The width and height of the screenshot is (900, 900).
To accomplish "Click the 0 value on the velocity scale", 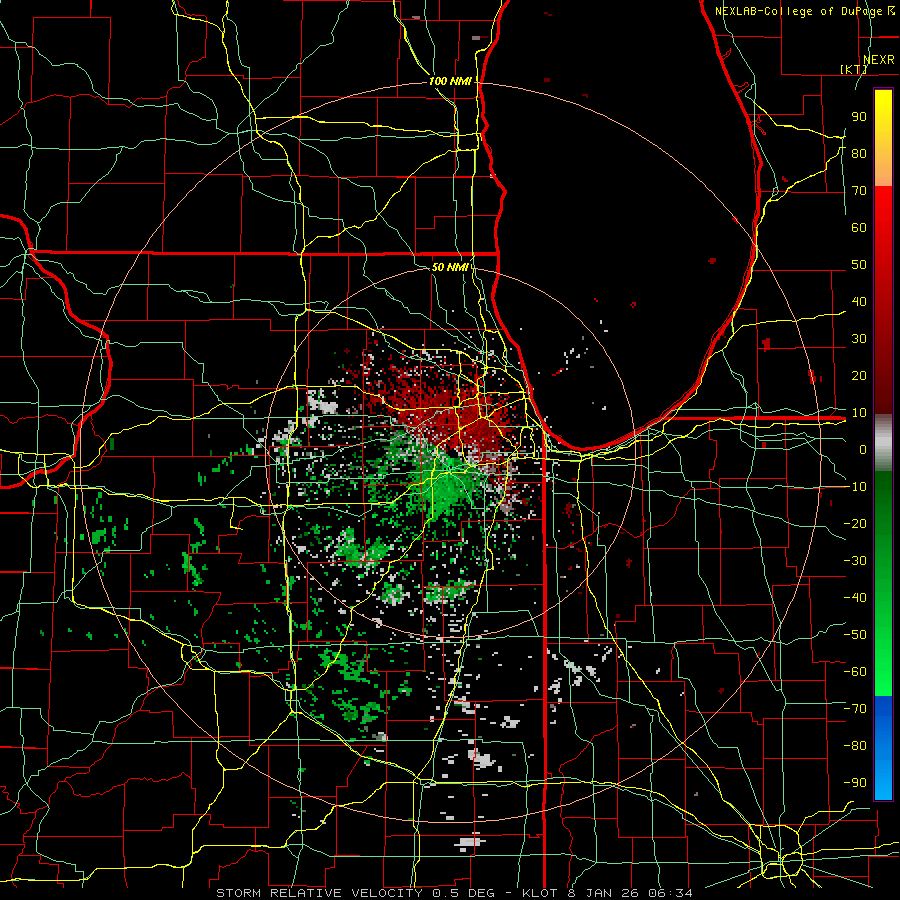I will (x=863, y=450).
